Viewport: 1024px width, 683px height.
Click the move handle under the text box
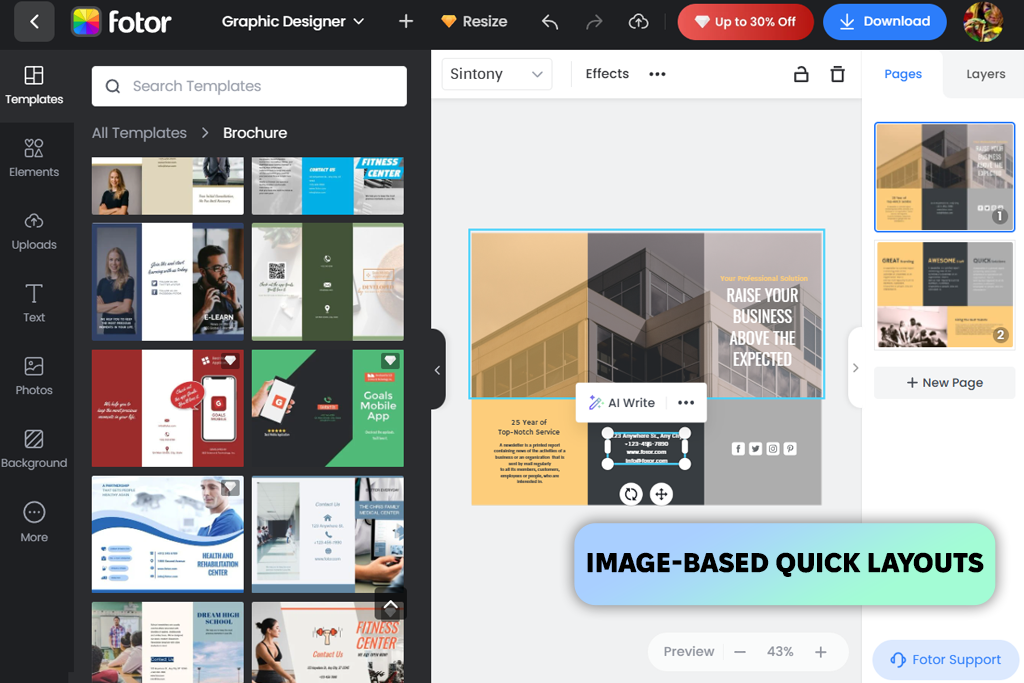(x=662, y=494)
